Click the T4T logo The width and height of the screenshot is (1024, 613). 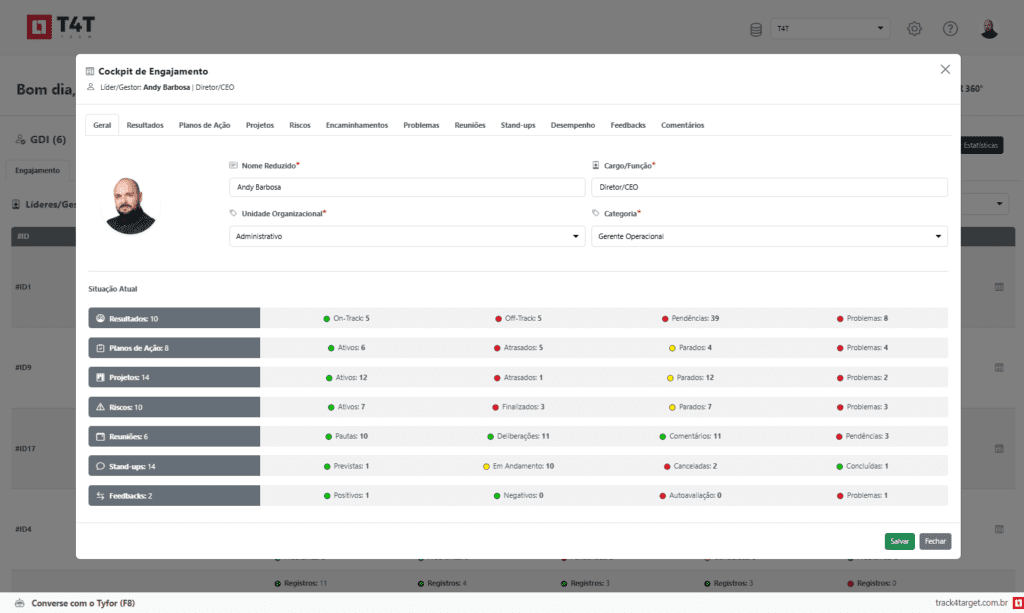[x=59, y=28]
